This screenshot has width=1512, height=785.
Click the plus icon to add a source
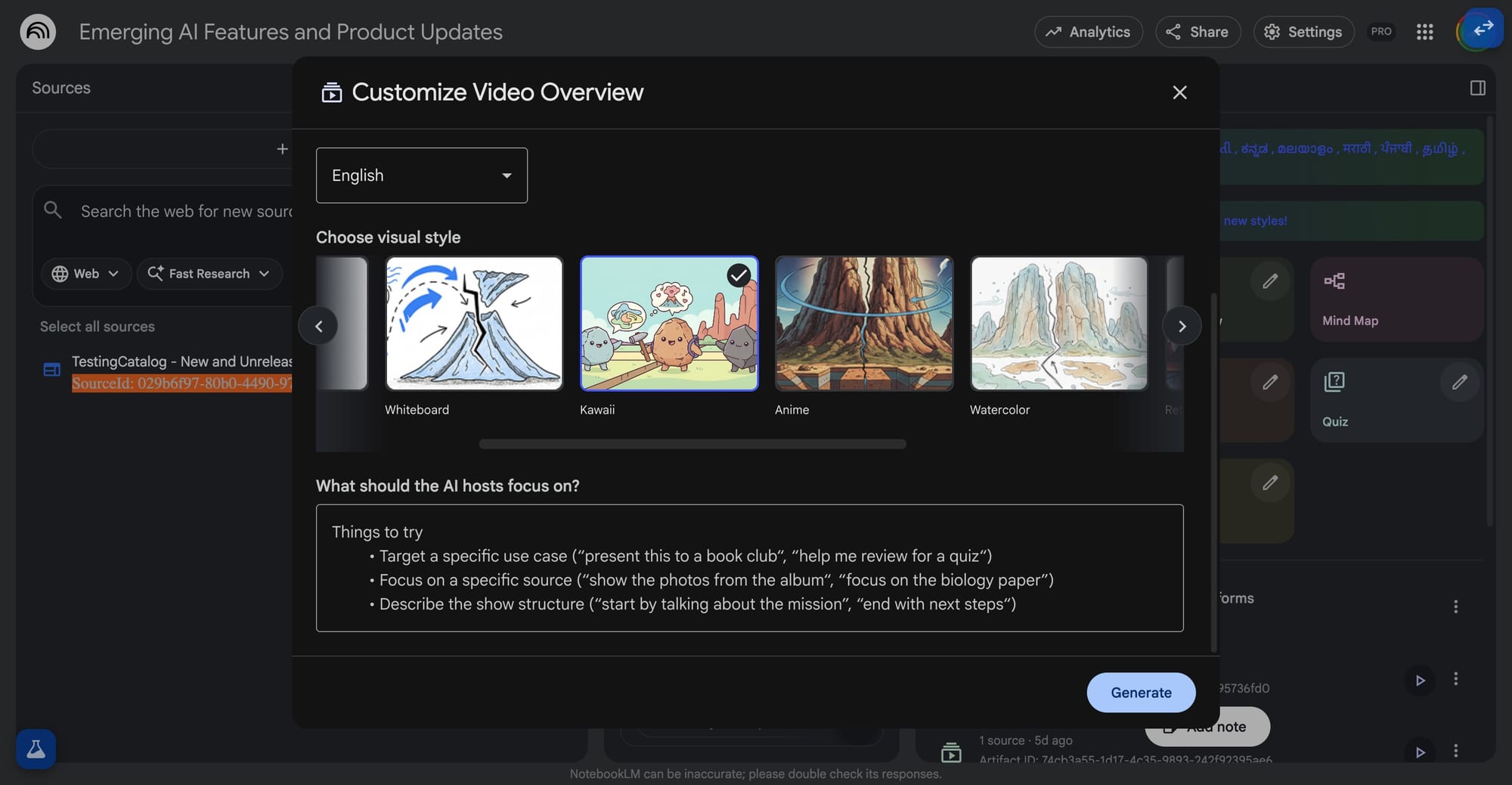(x=282, y=149)
